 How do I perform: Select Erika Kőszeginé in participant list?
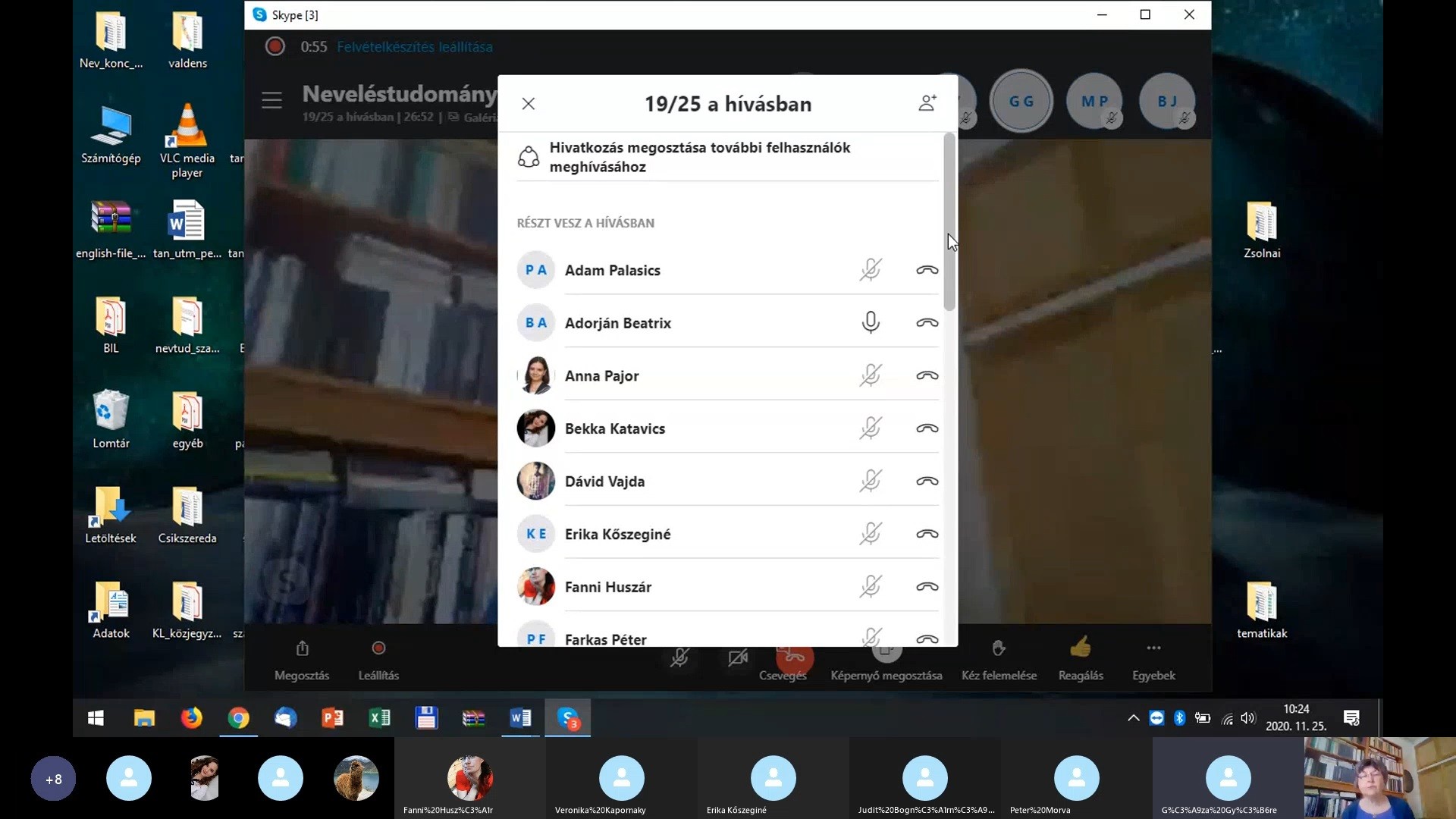click(617, 535)
